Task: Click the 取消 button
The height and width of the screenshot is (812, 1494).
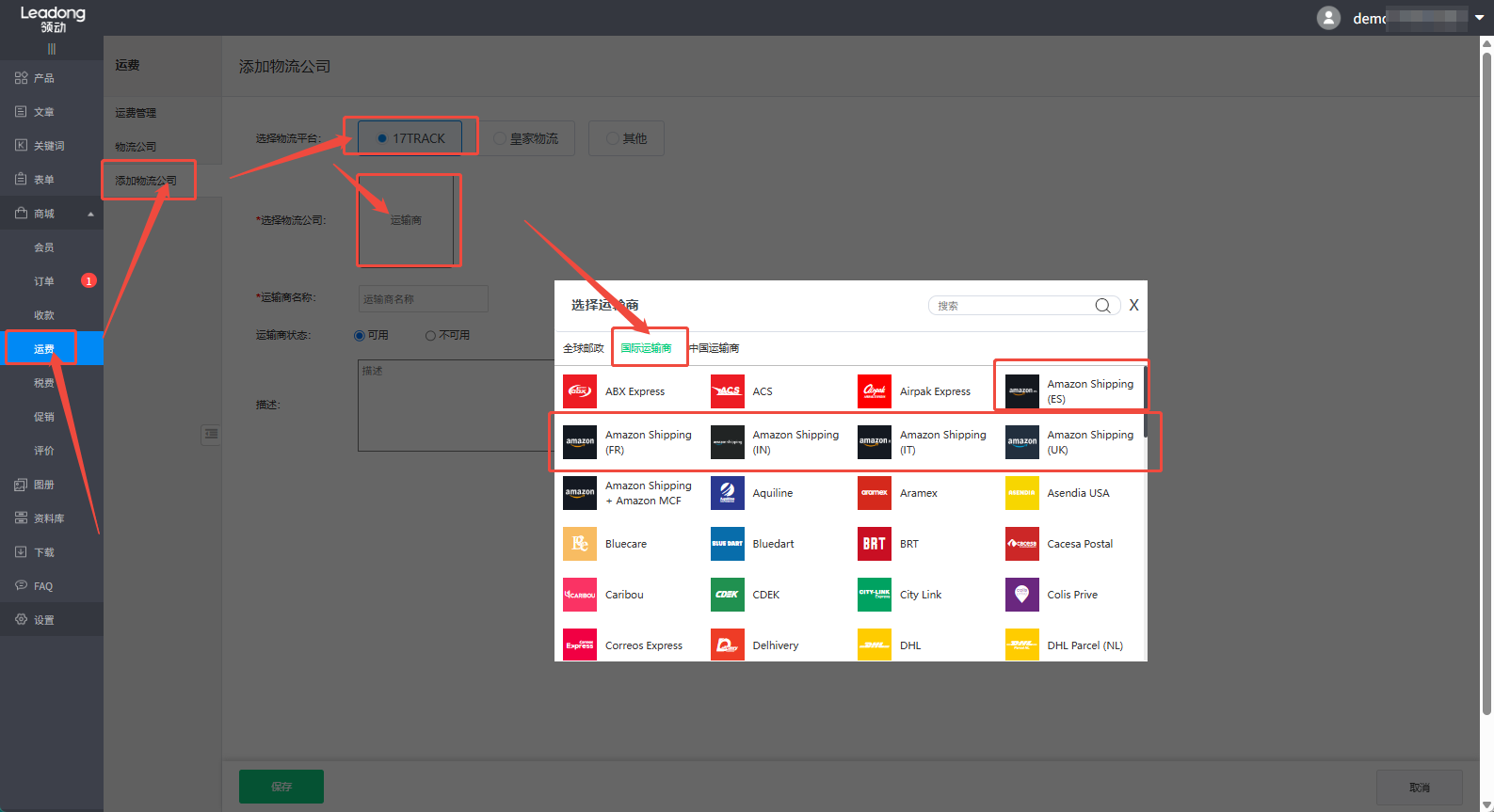Action: point(1419,788)
